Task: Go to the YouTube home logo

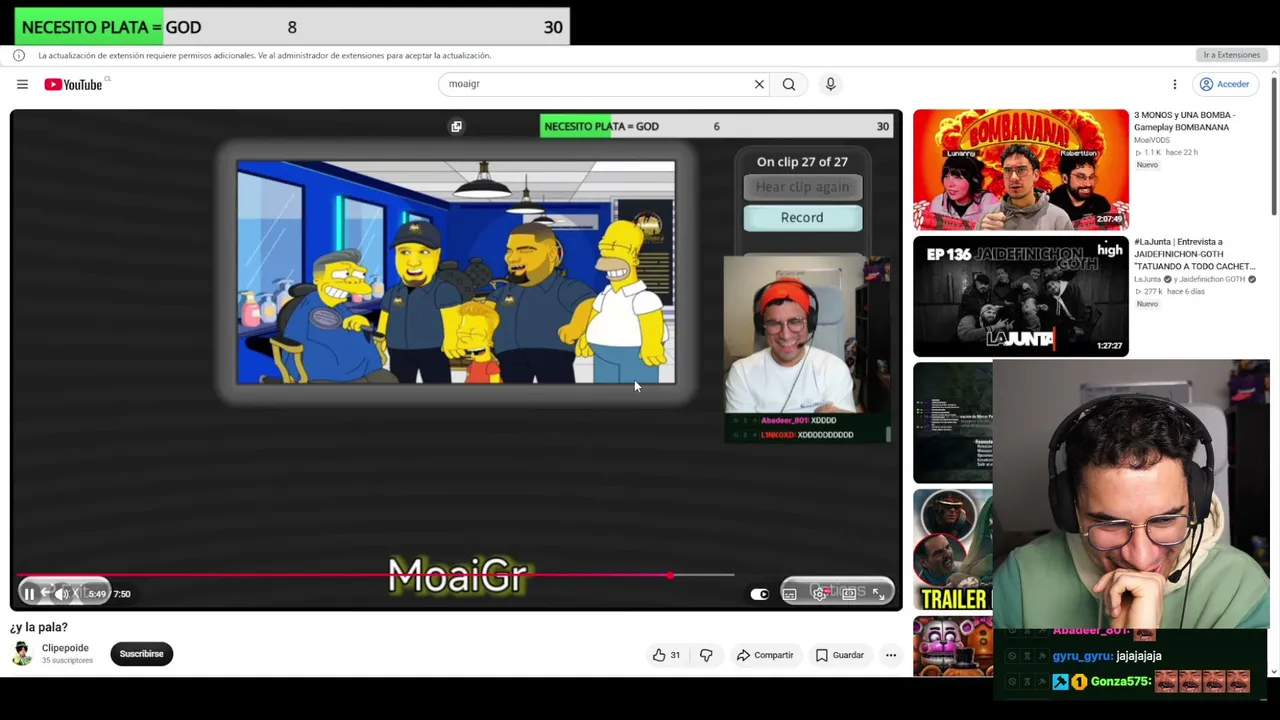Action: pyautogui.click(x=73, y=84)
